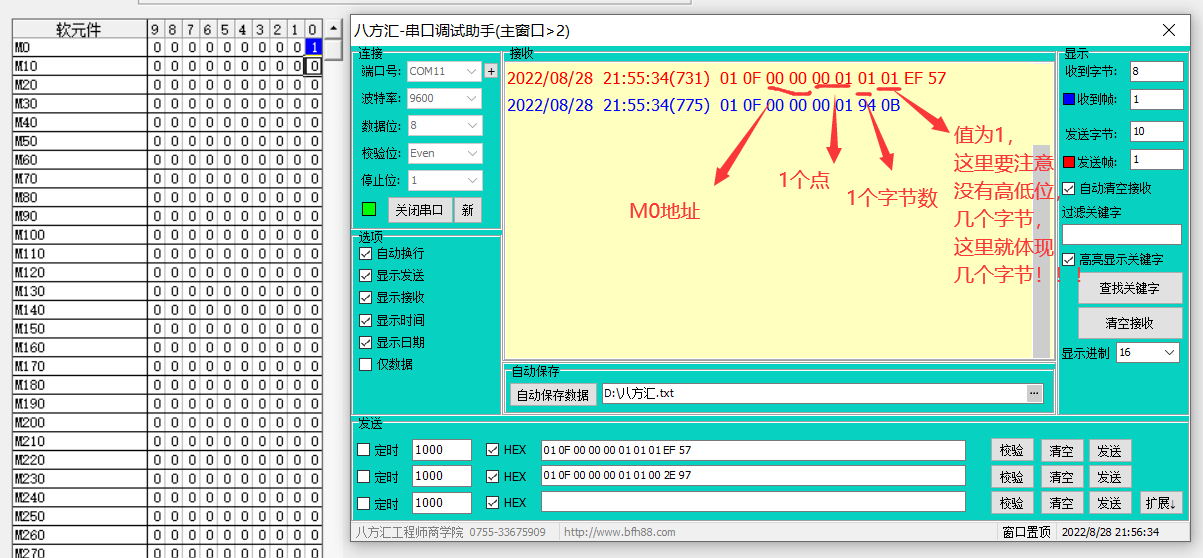
Task: Open the 端口号 COM11 dropdown
Action: click(x=444, y=71)
